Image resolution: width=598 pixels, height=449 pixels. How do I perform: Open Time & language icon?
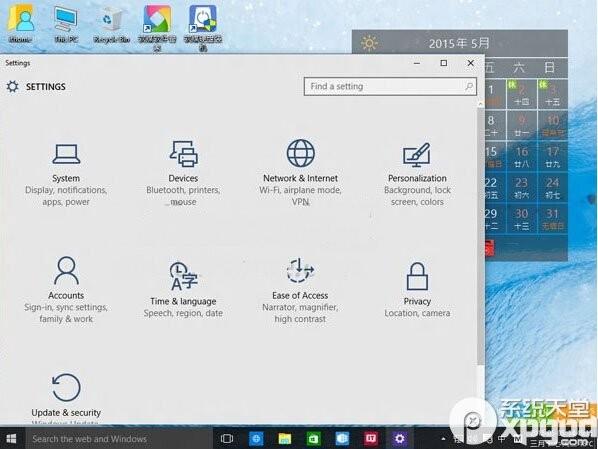pyautogui.click(x=183, y=276)
